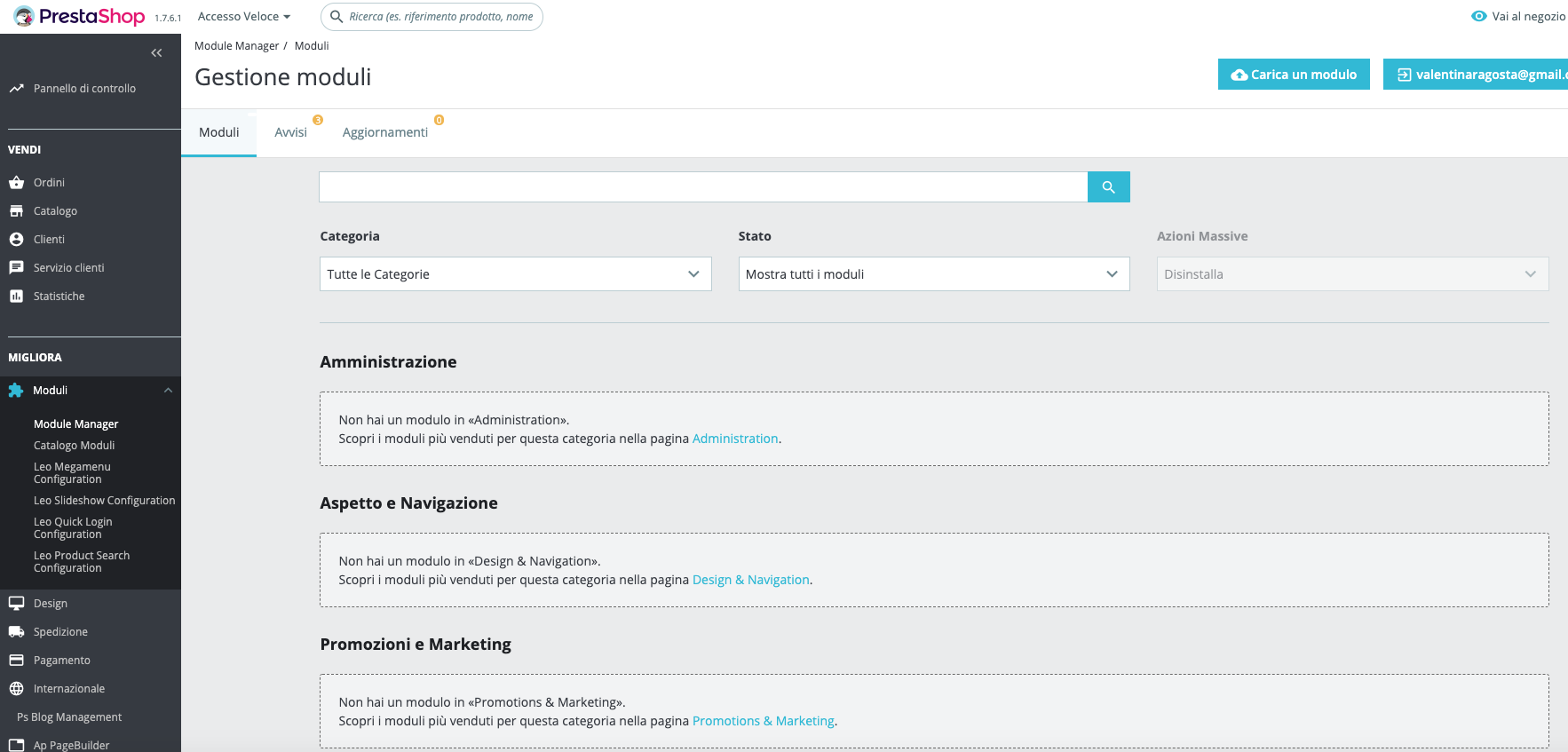Click the Statistiche chart icon
This screenshot has height=752, width=1568.
[16, 296]
